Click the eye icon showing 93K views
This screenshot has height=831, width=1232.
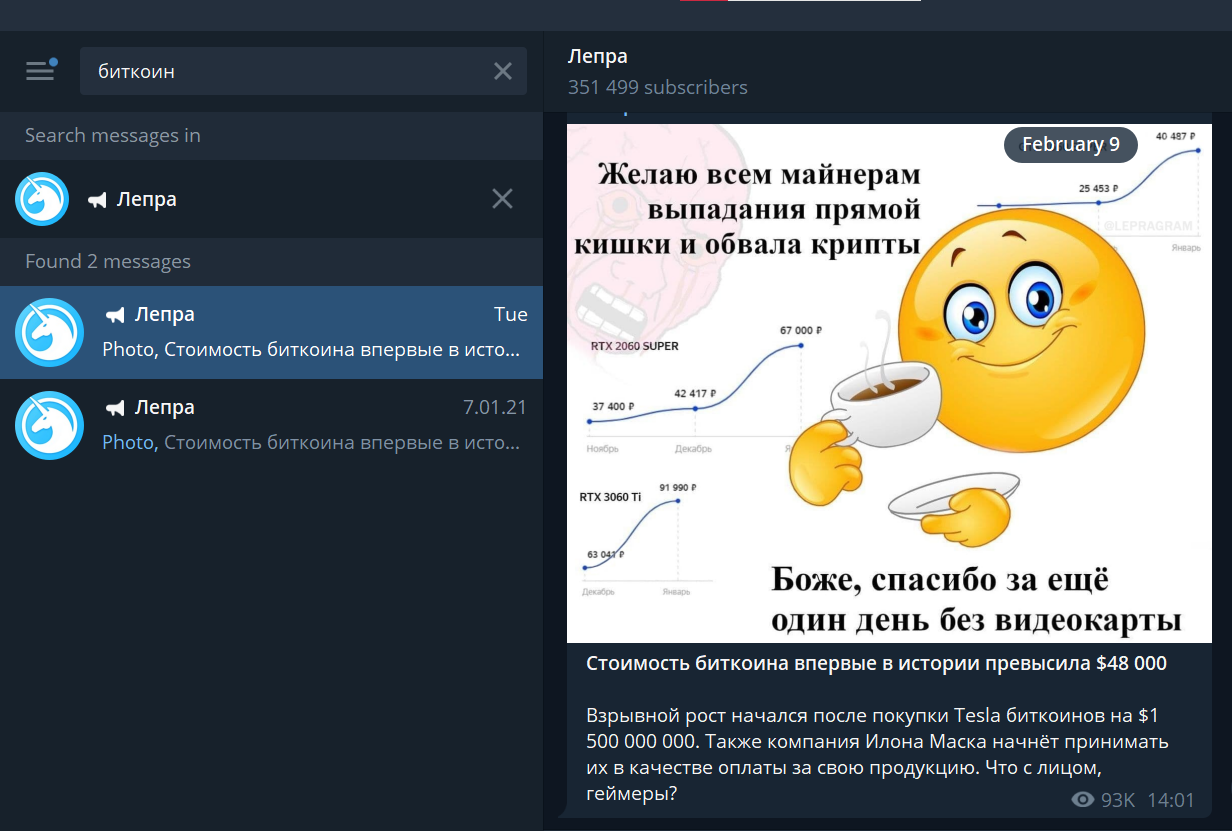click(x=1082, y=799)
